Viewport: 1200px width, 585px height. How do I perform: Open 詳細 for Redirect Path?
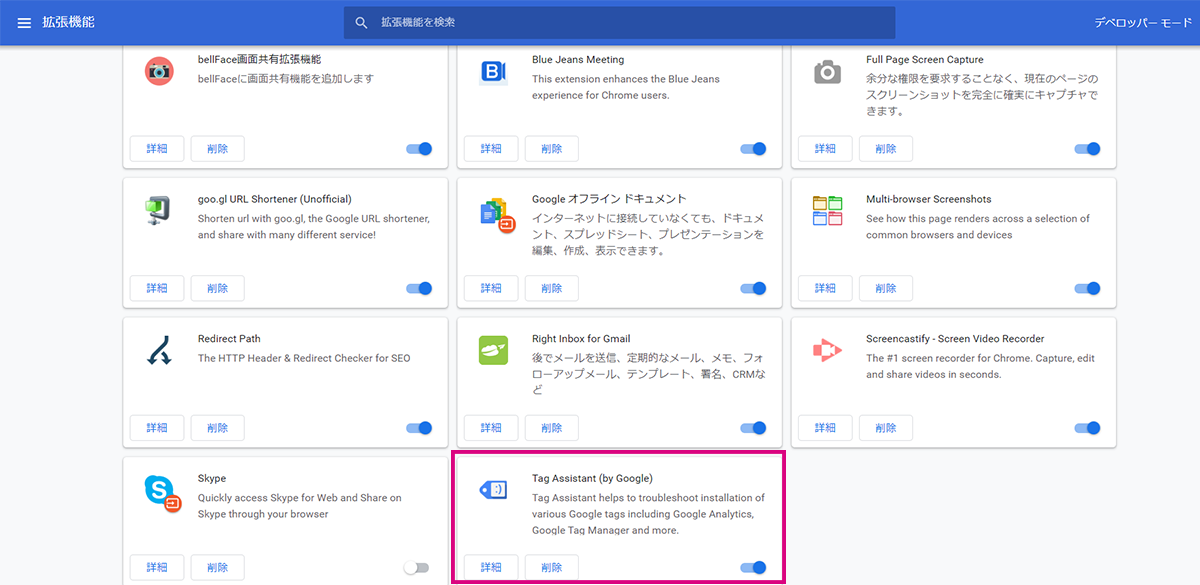click(157, 428)
